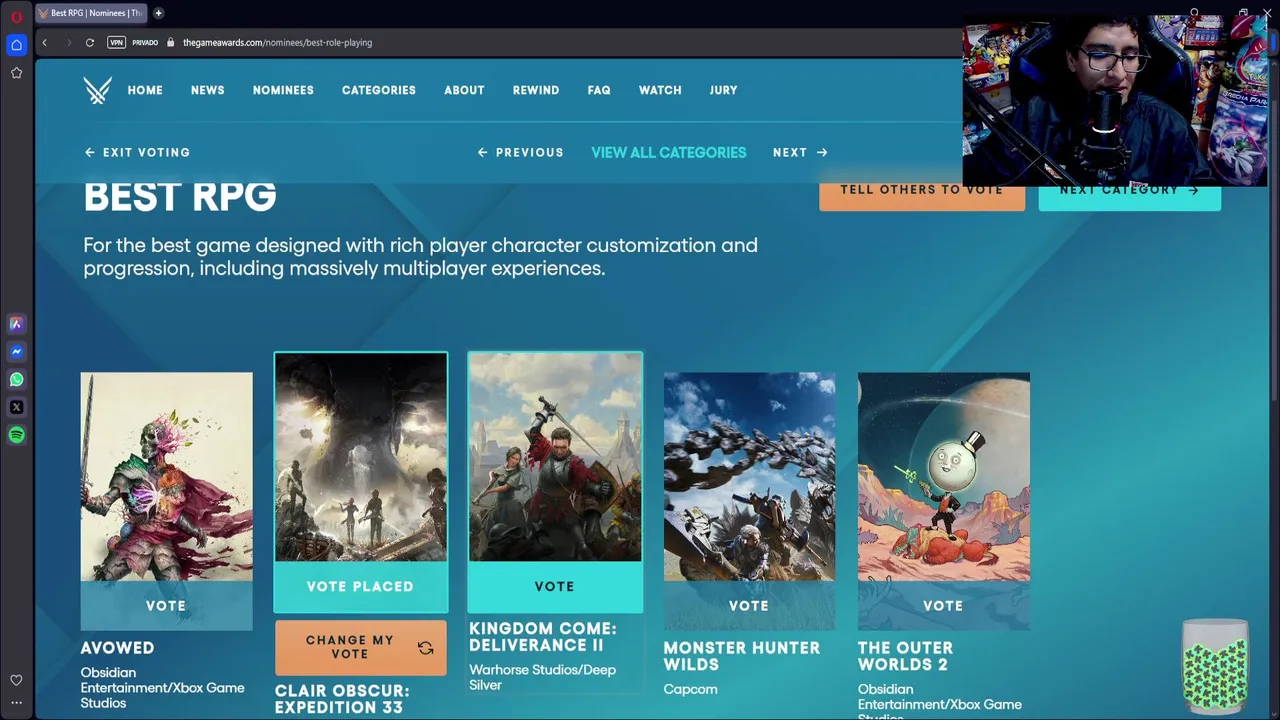Open NEWS in site navigation

tap(208, 90)
